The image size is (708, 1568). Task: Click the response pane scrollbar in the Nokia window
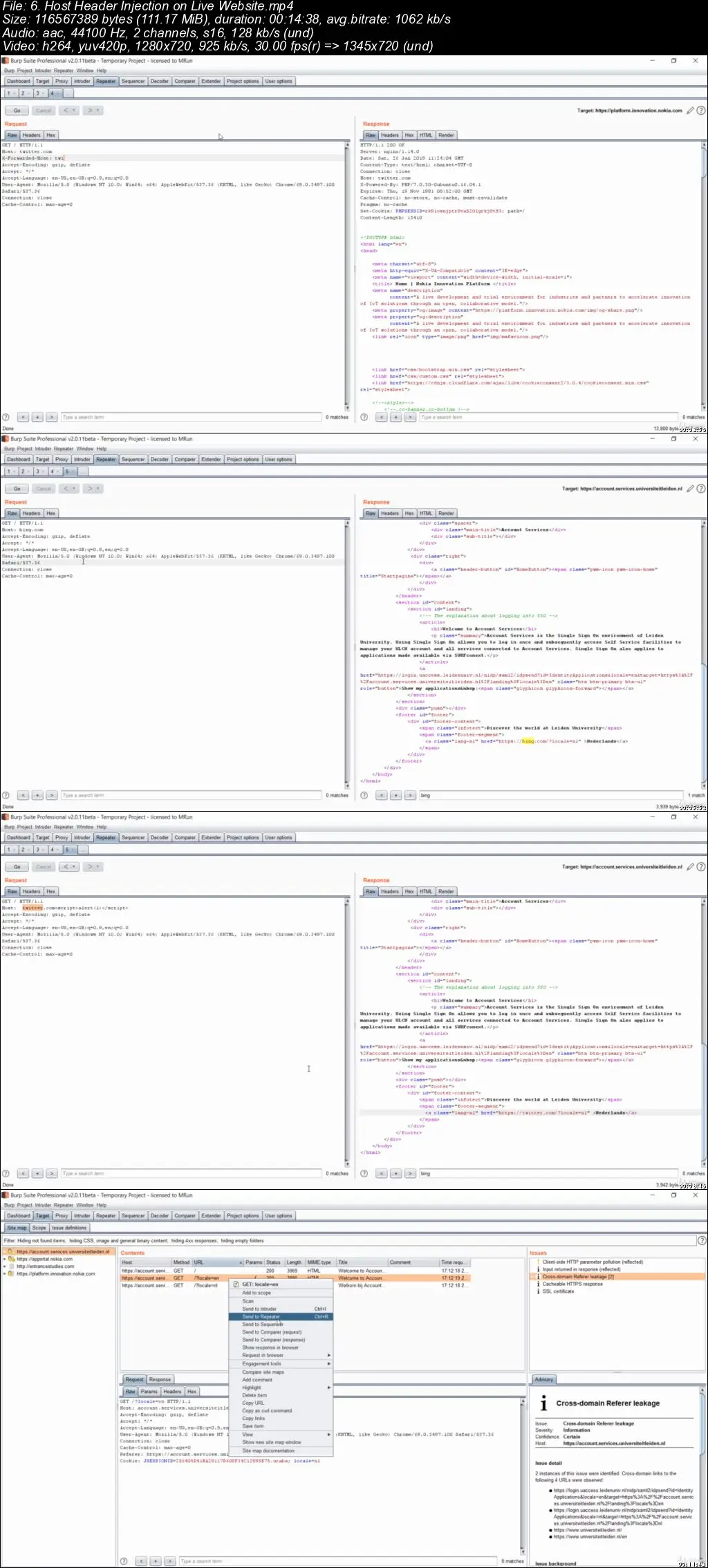click(705, 277)
